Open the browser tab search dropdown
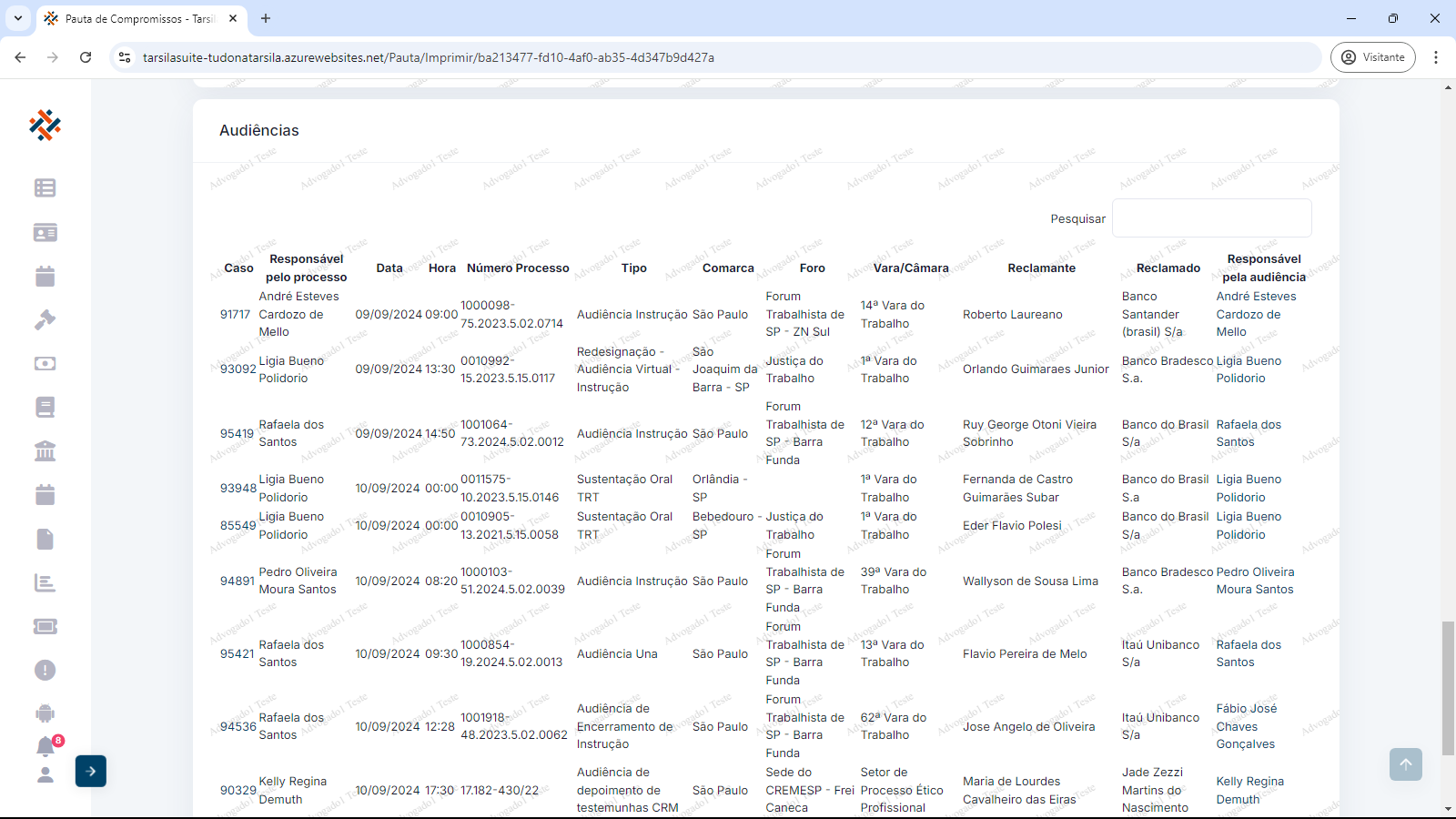This screenshot has height=819, width=1456. [x=18, y=18]
